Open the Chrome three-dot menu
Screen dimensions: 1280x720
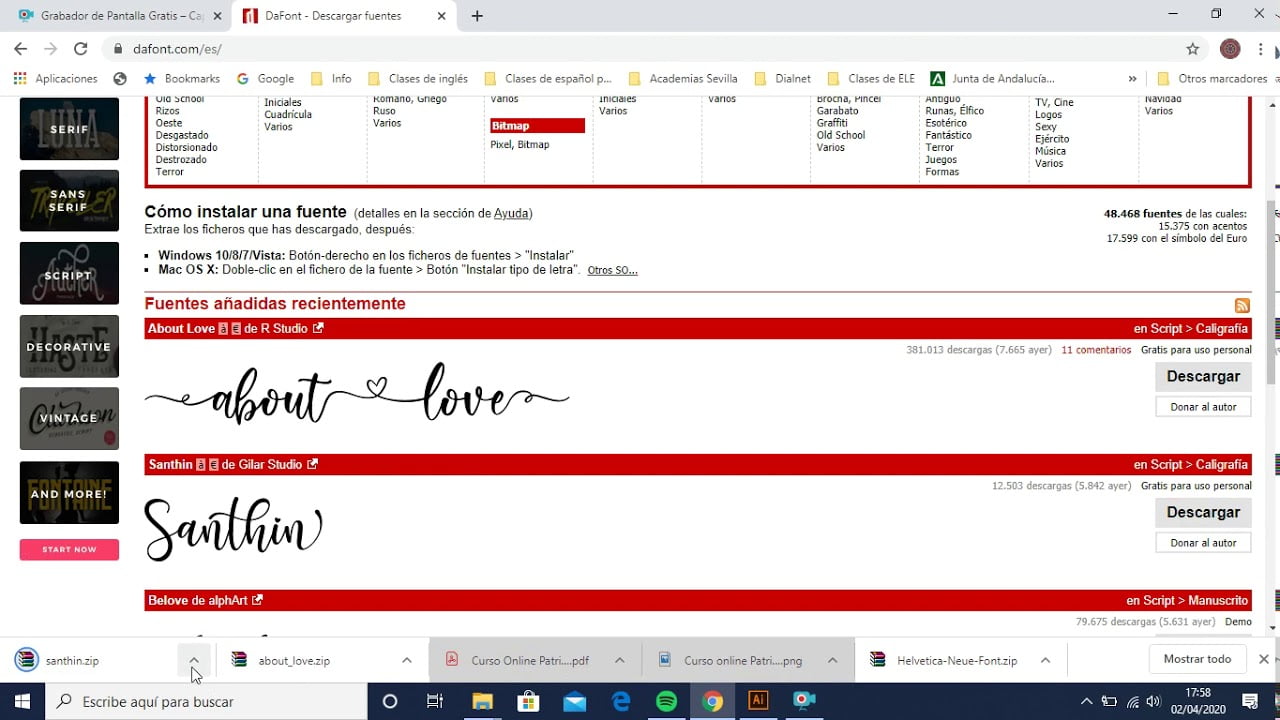click(1263, 48)
